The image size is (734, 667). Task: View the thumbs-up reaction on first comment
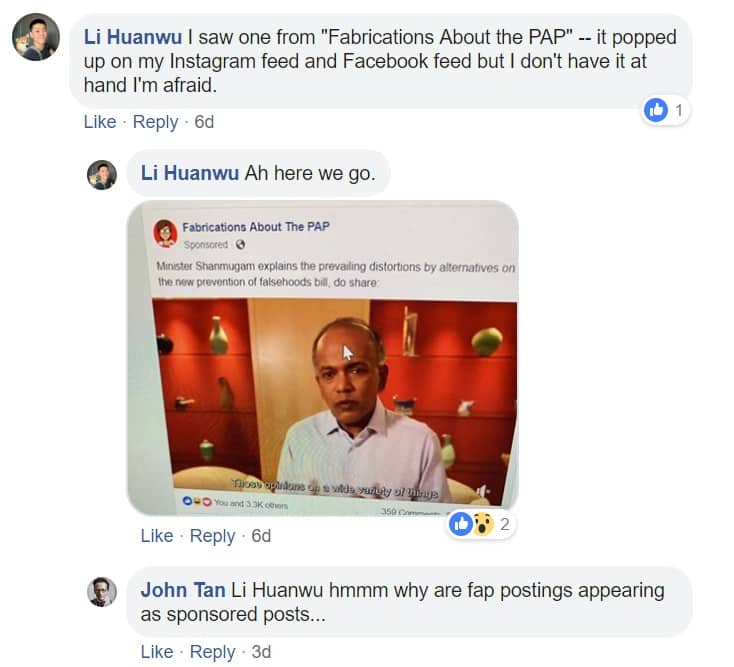(665, 110)
